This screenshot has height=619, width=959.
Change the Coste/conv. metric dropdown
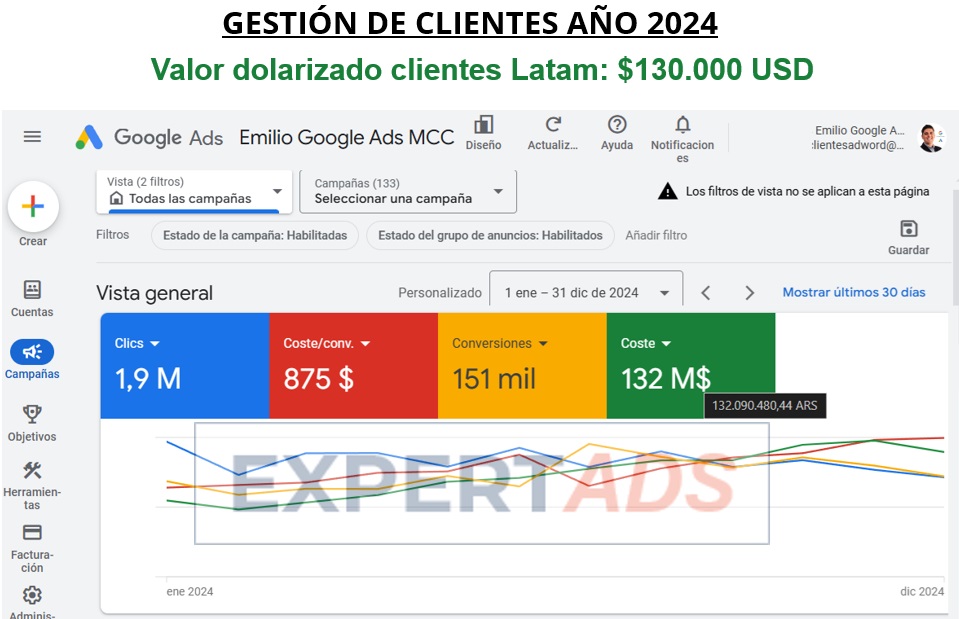click(x=327, y=343)
